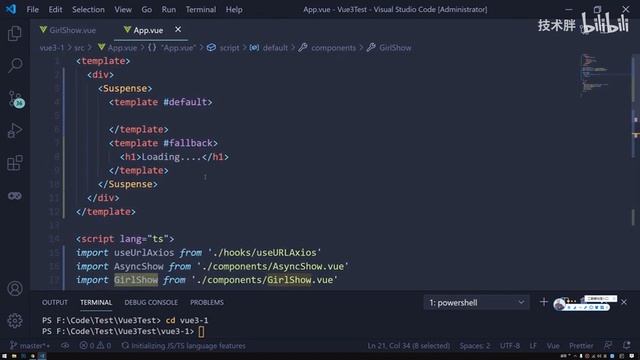640x360 pixels.
Task: Open the Terminal menu
Action: point(200,9)
